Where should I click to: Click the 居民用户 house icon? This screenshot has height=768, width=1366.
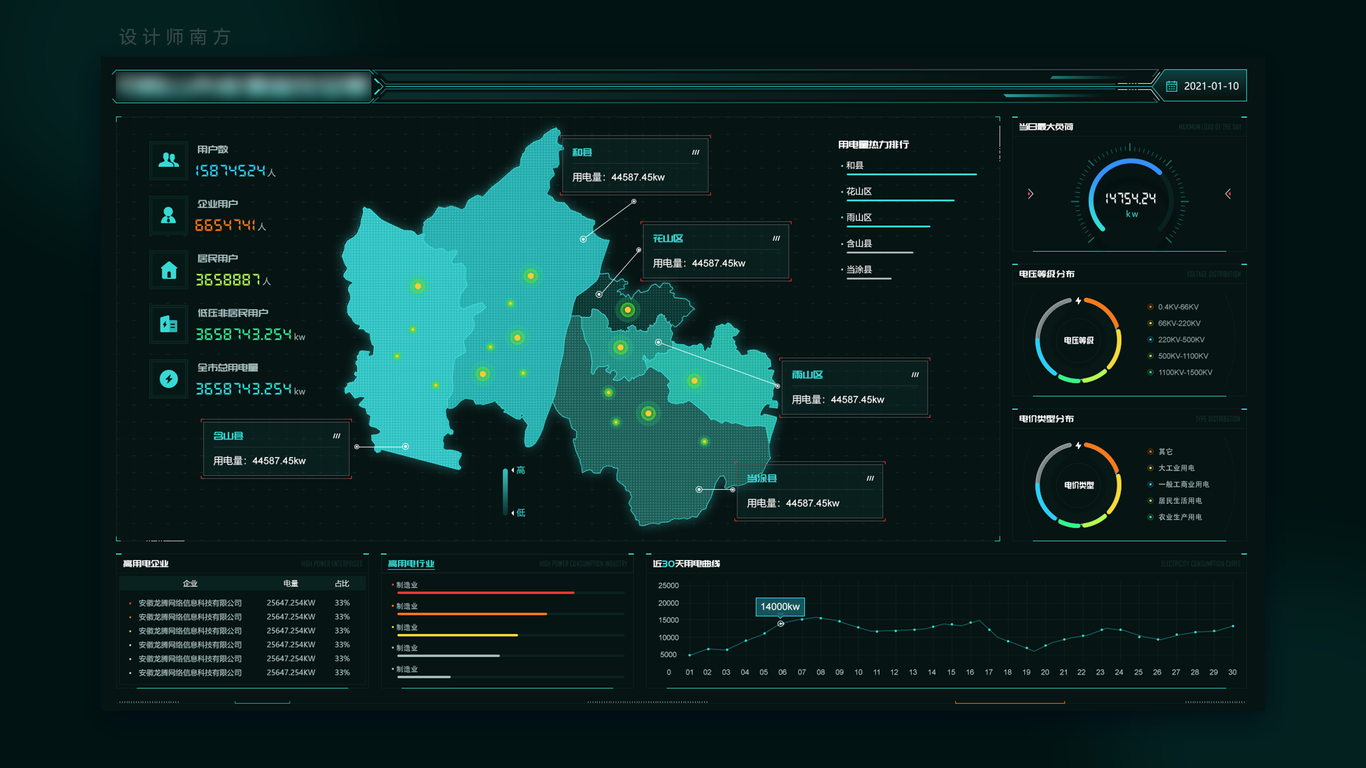[169, 270]
